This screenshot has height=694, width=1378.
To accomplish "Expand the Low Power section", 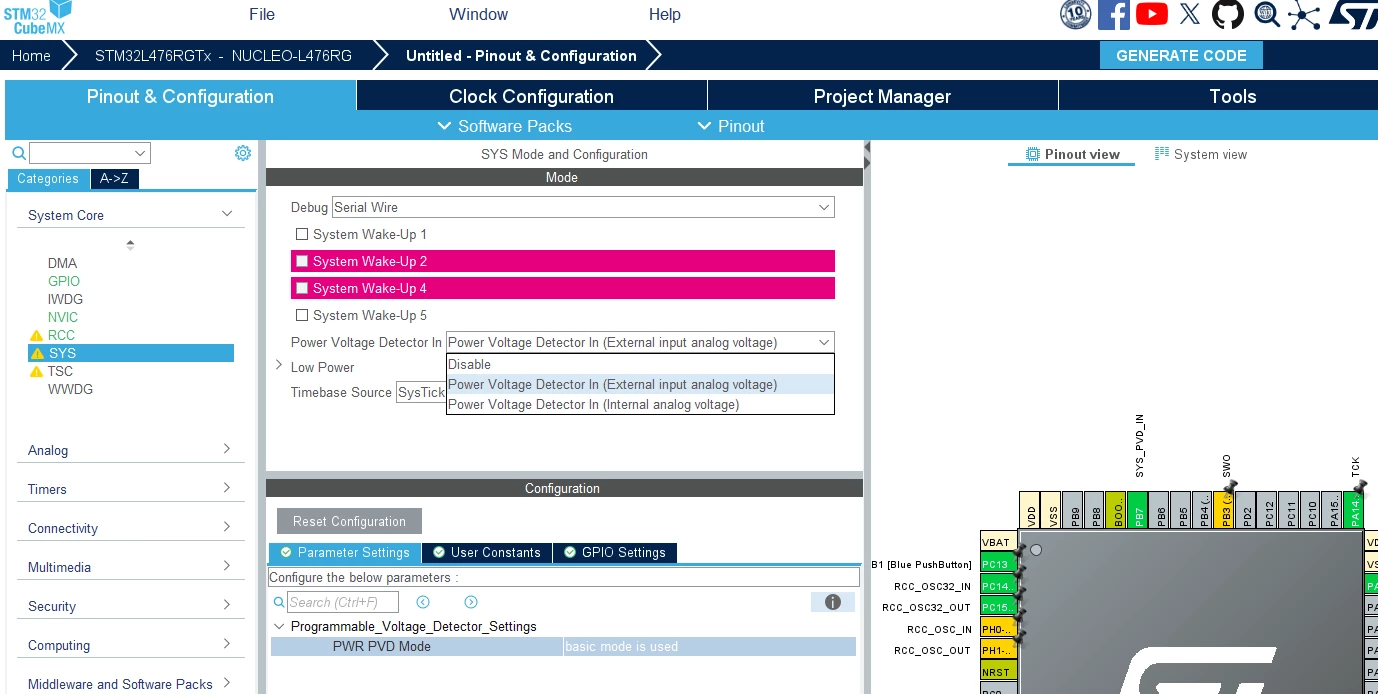I will click(x=279, y=366).
